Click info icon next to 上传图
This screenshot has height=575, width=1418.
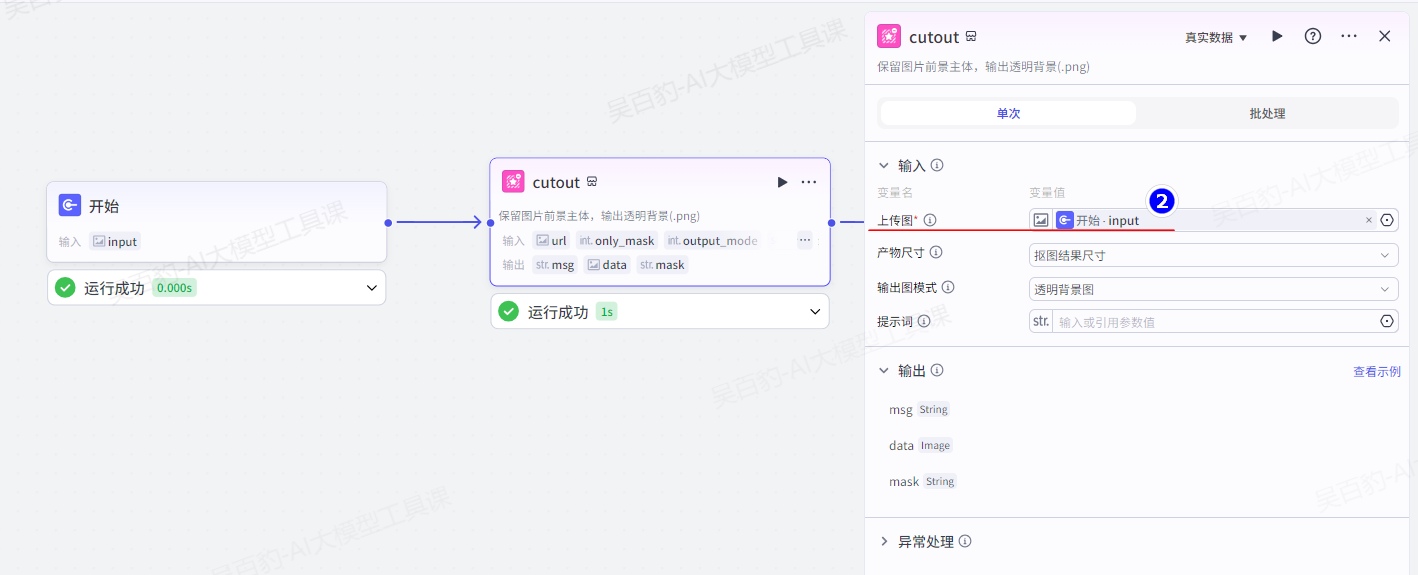click(x=930, y=220)
